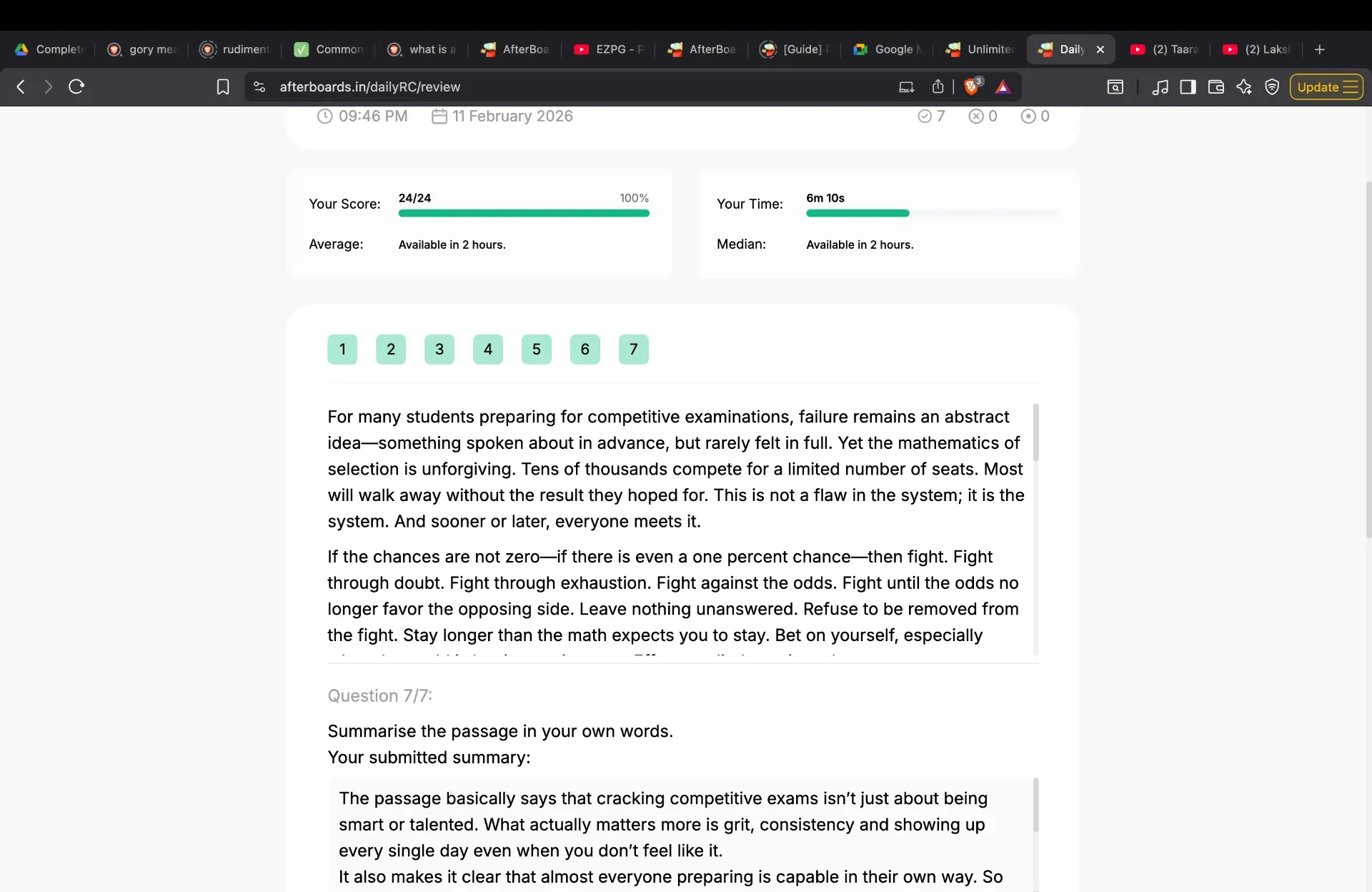Click the passage scrollbar
Screen dimensions: 1372x892
point(1036,432)
